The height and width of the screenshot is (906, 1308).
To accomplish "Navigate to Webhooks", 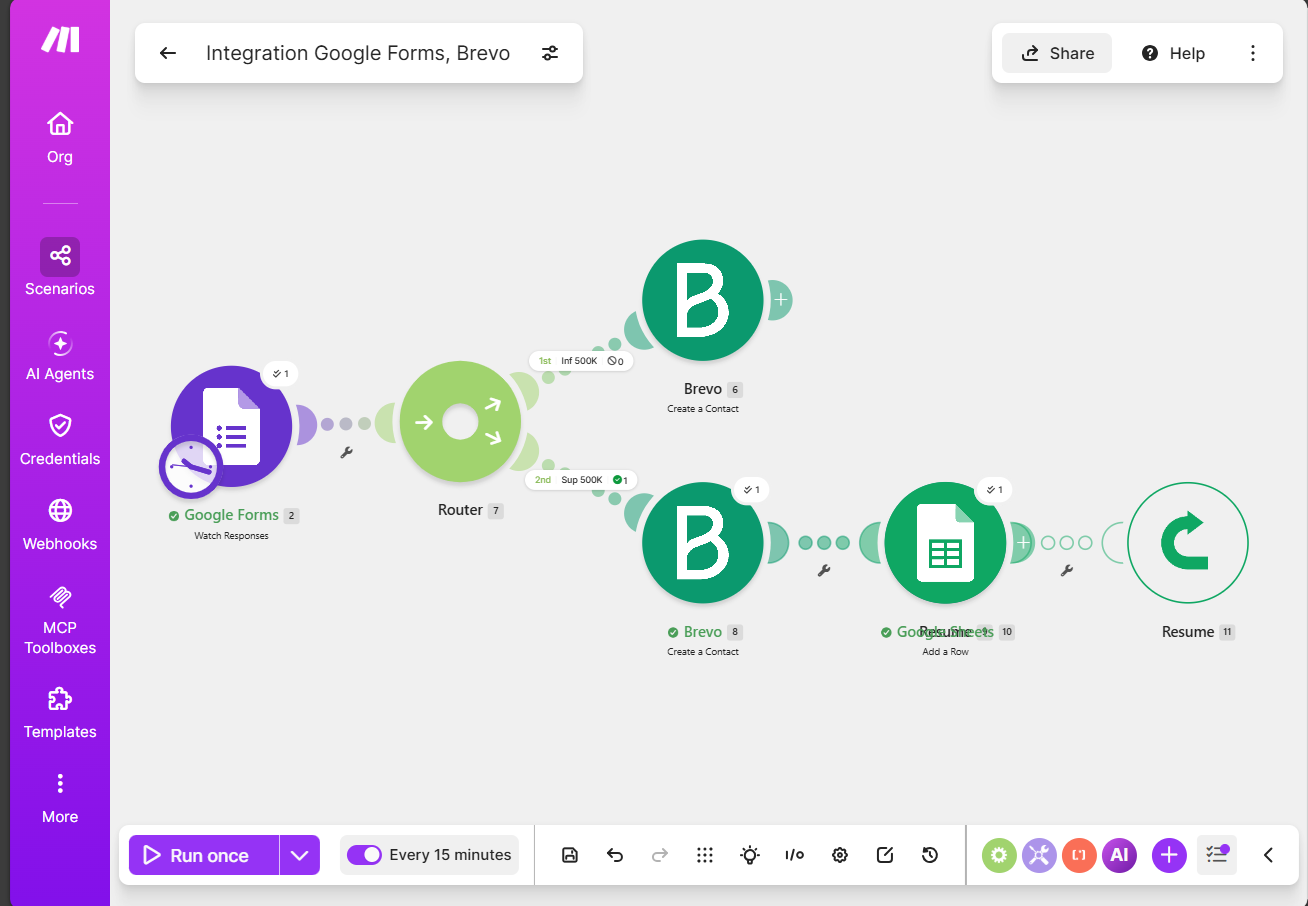I will (60, 526).
